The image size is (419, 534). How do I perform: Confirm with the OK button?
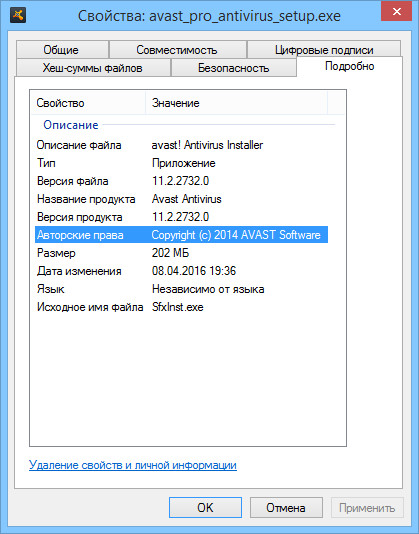tap(205, 508)
